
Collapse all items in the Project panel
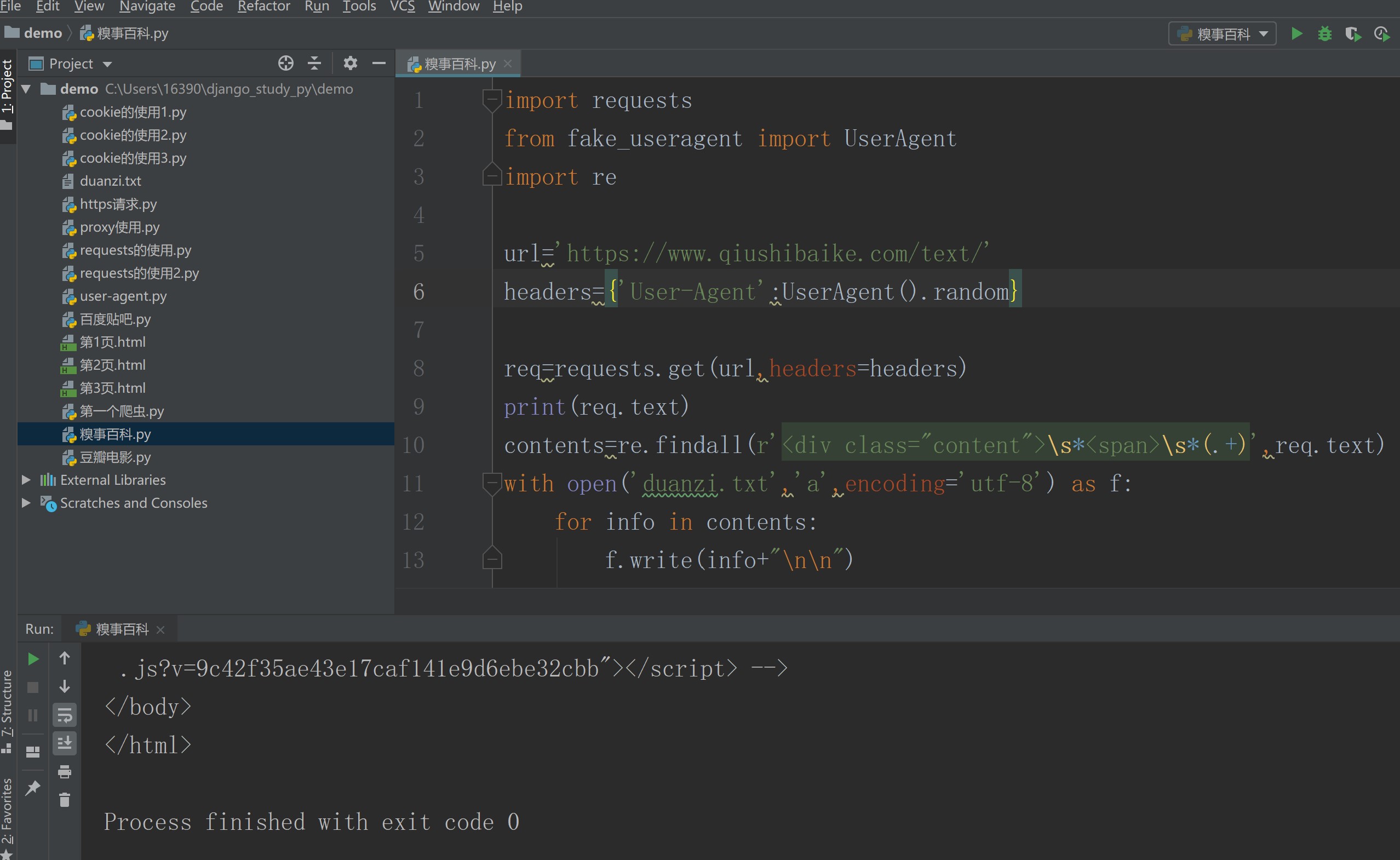314,63
